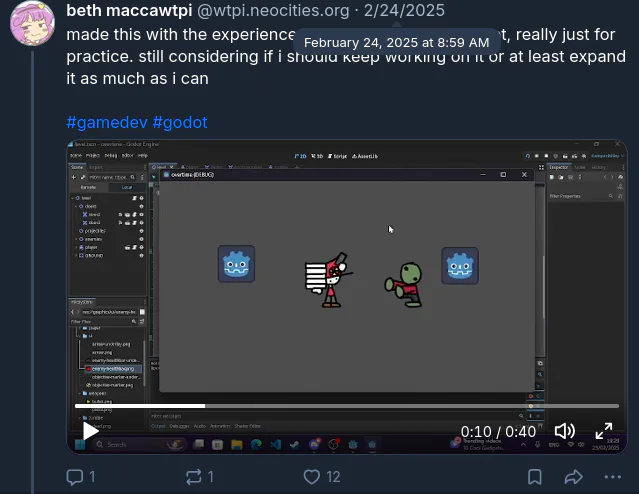Select the Import dock tab
Screen dimensions: 639x494
pyautogui.click(x=96, y=167)
